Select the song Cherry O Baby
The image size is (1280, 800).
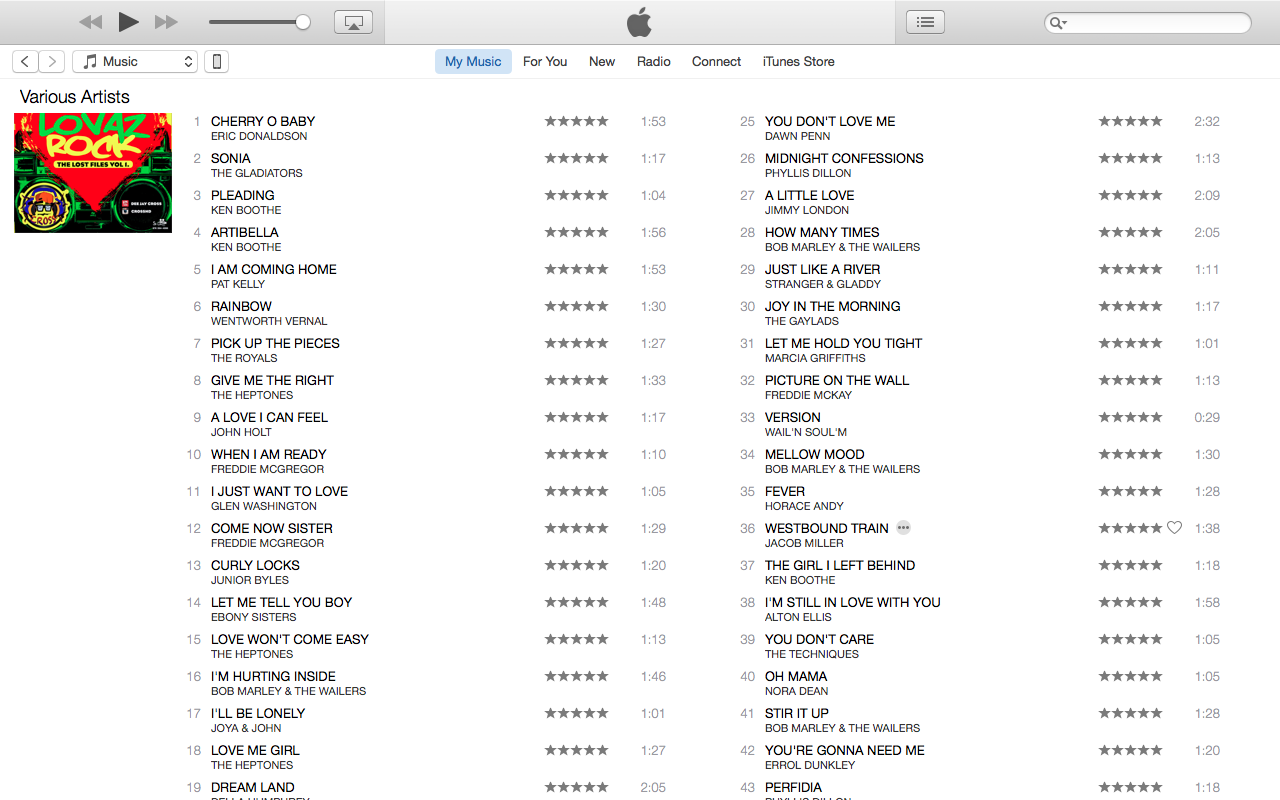click(263, 121)
